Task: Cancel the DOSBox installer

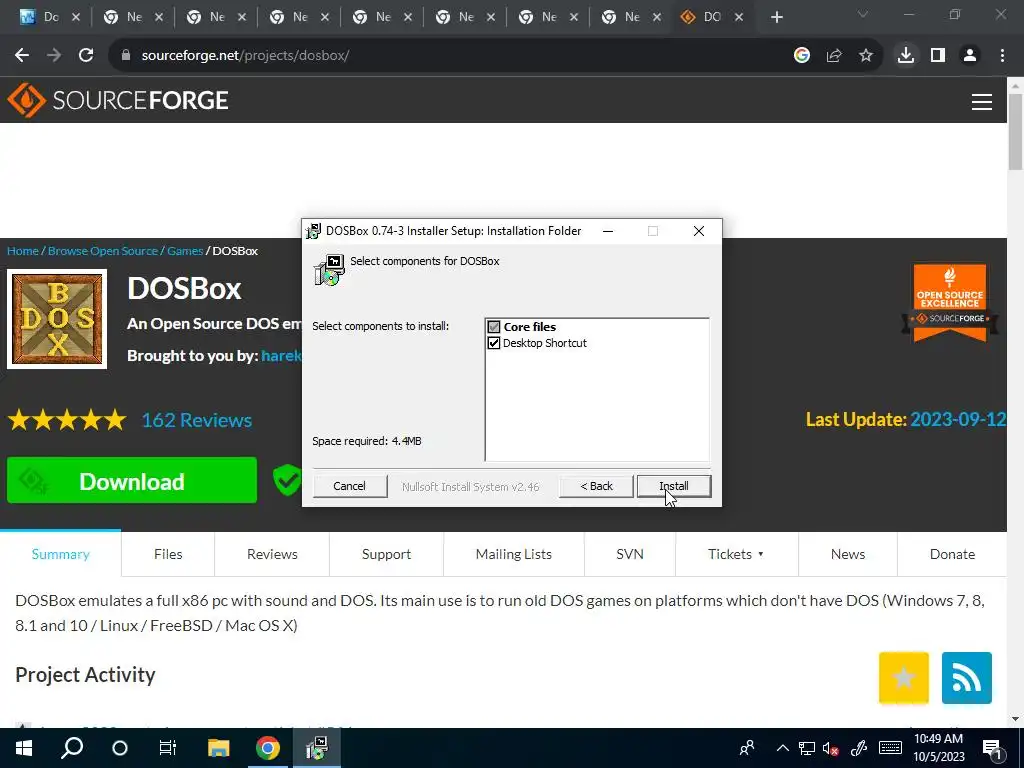Action: point(349,486)
